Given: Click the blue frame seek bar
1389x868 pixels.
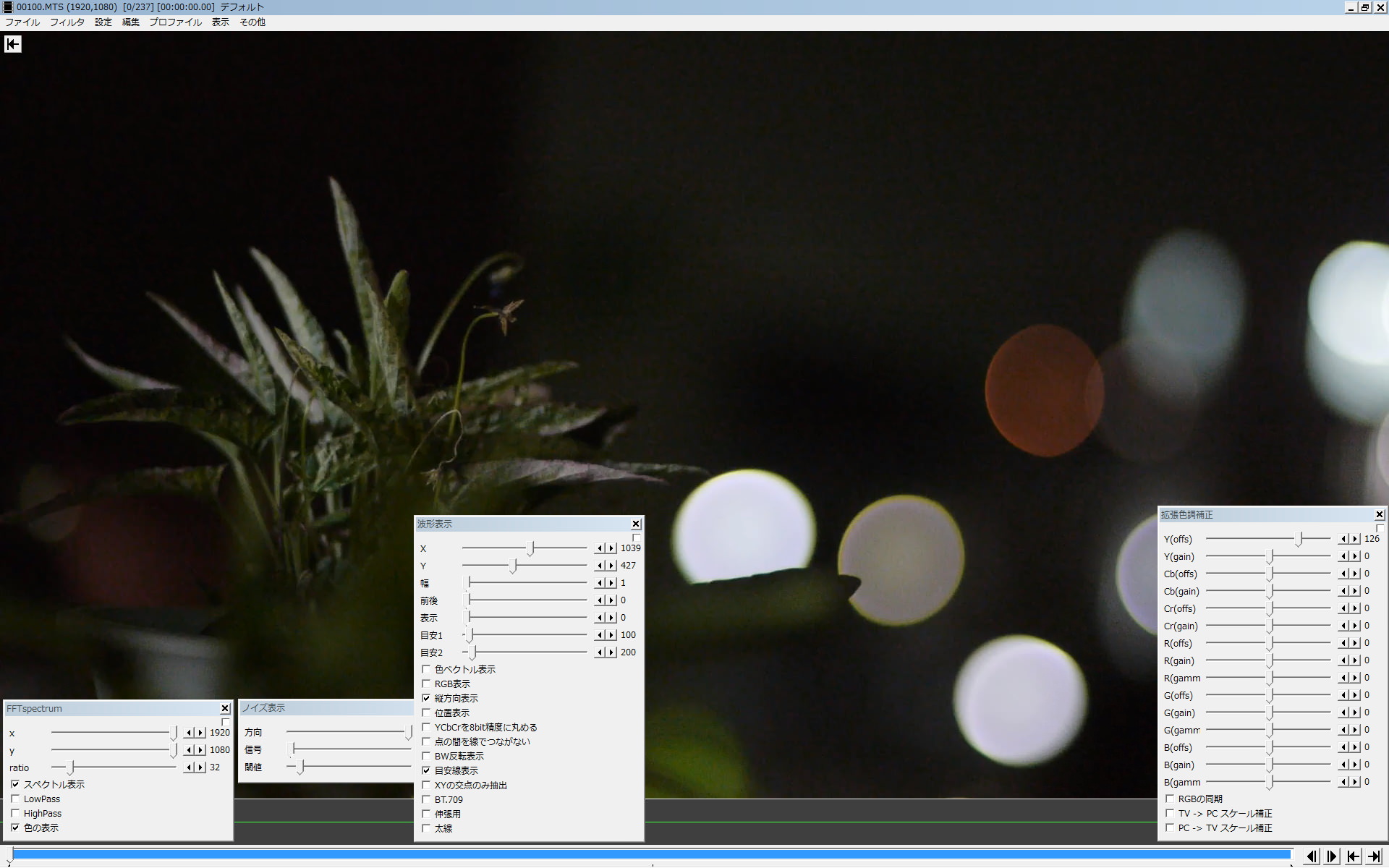Looking at the screenshot, I should point(651,854).
